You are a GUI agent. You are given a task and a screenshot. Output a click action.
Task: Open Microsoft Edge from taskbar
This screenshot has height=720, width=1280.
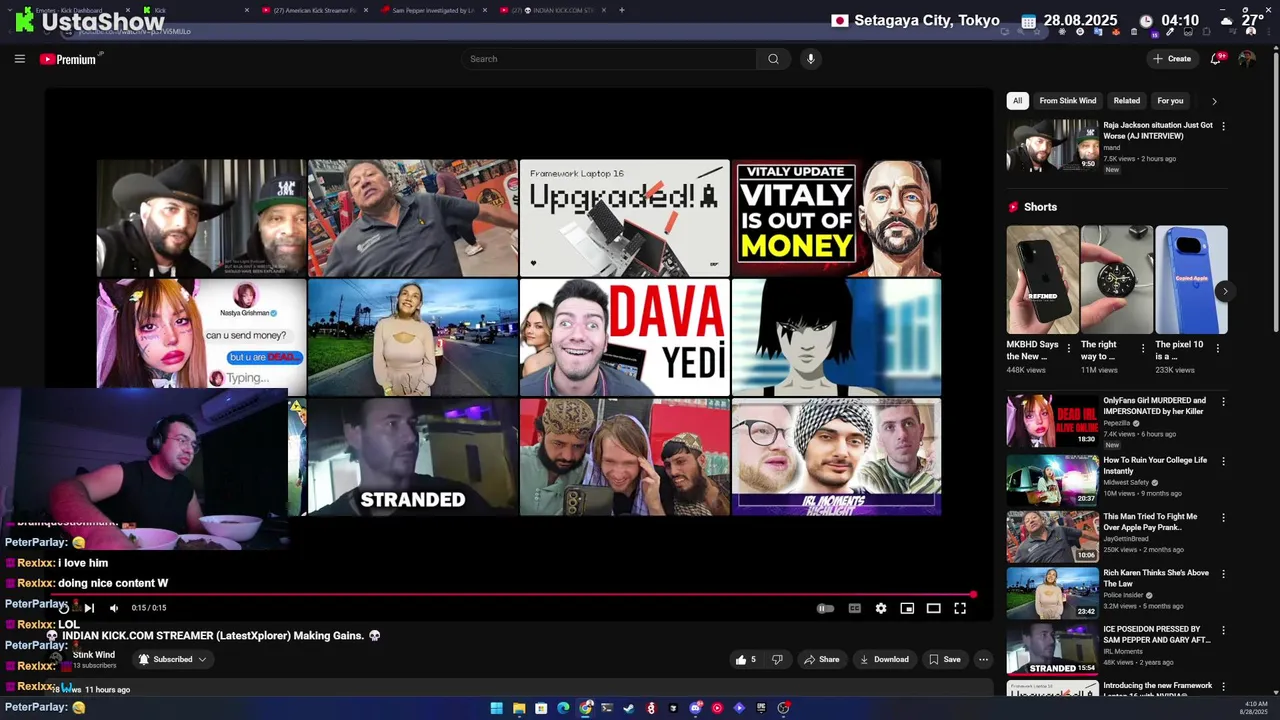coord(563,708)
